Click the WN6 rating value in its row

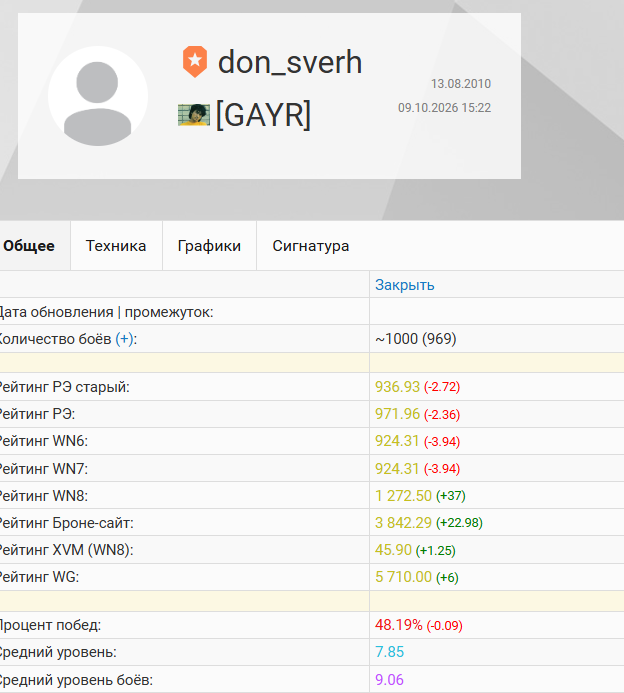tap(397, 441)
